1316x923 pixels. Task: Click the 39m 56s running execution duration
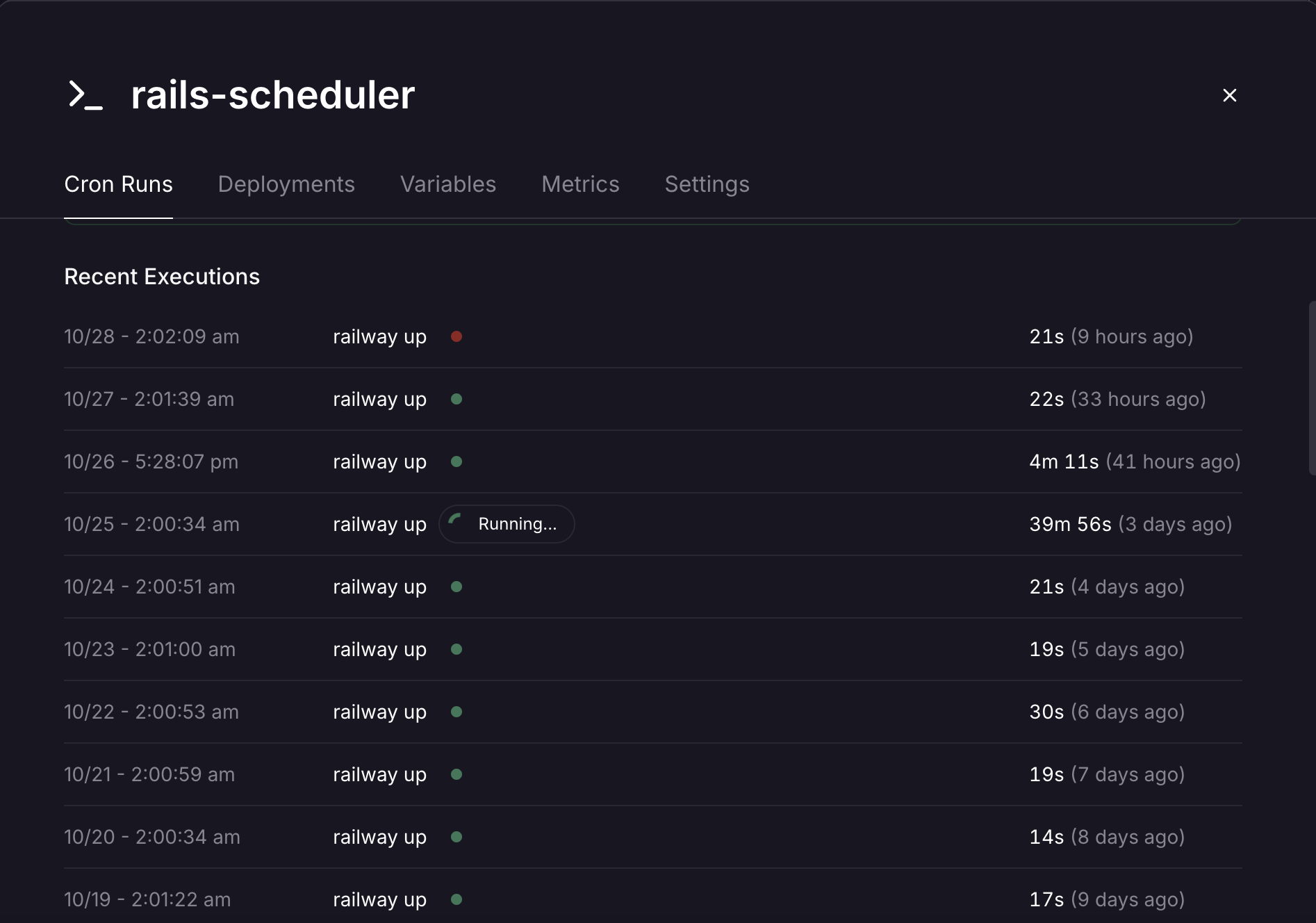(1070, 525)
